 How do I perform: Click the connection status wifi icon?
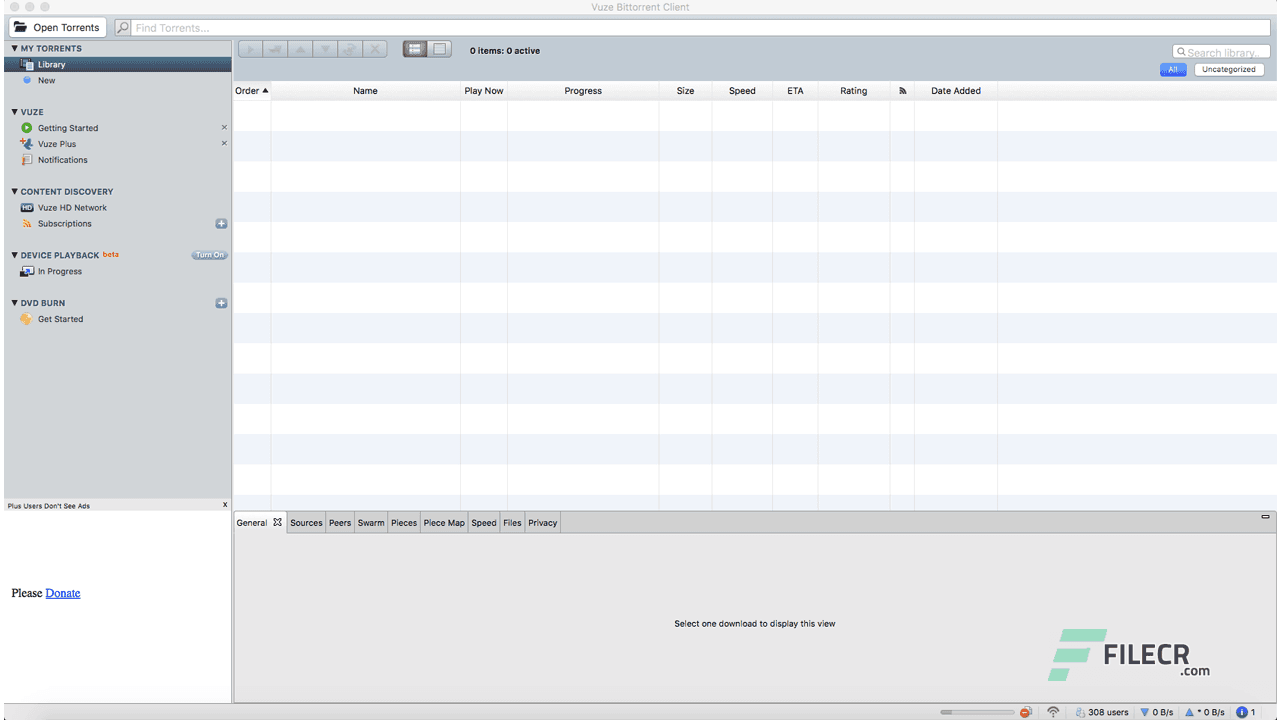1053,711
